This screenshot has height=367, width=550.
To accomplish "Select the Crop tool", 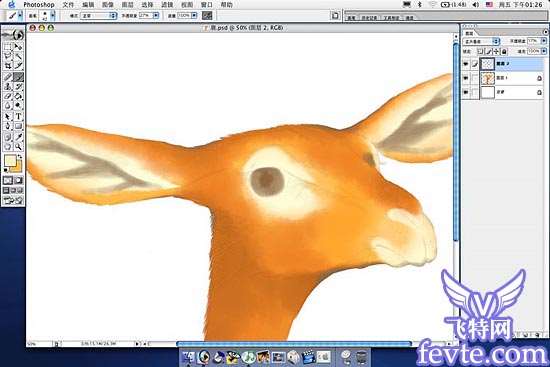I will [x=8, y=66].
